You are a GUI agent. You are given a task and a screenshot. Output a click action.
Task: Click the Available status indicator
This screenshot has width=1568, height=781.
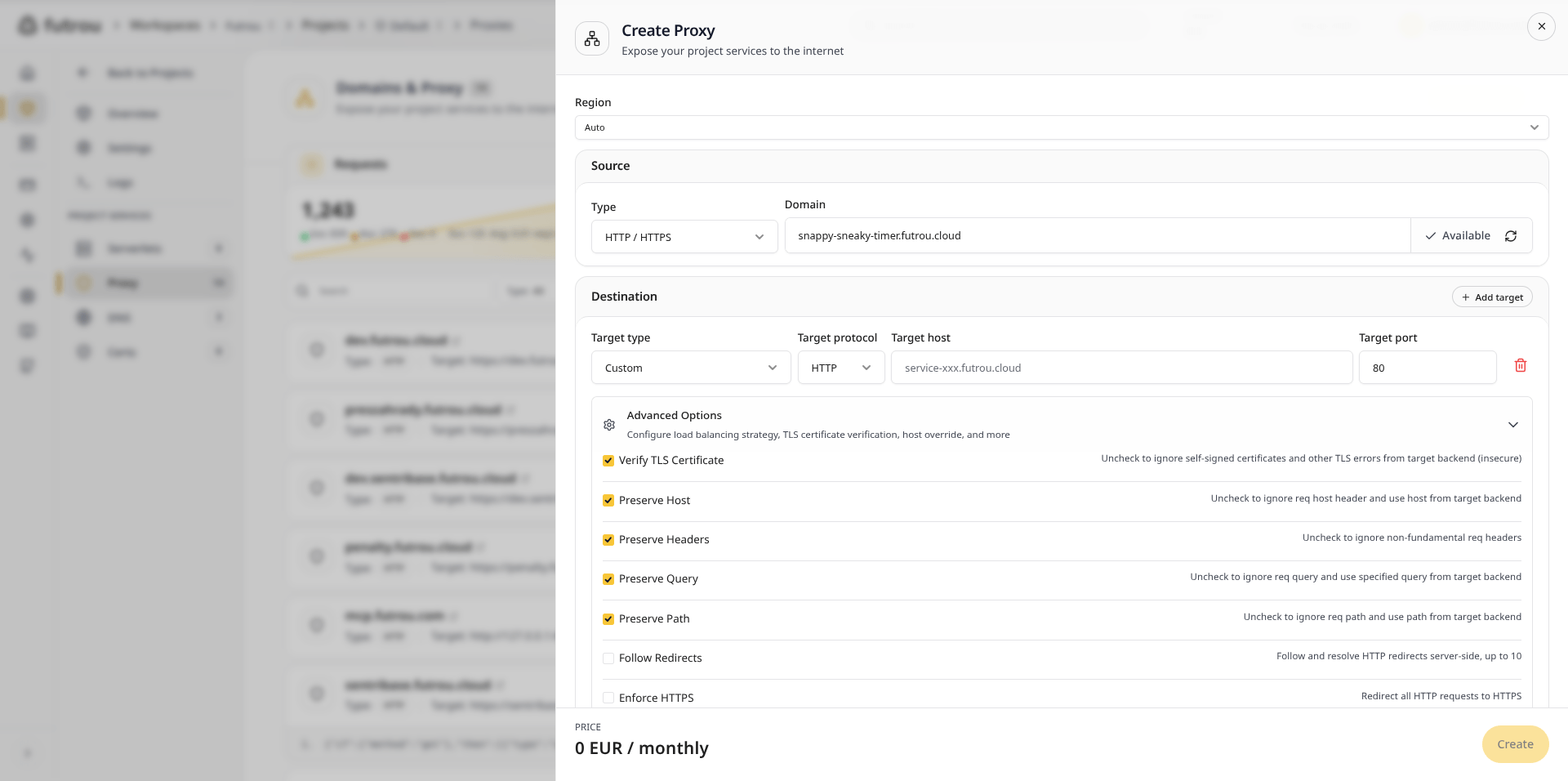pyautogui.click(x=1458, y=236)
